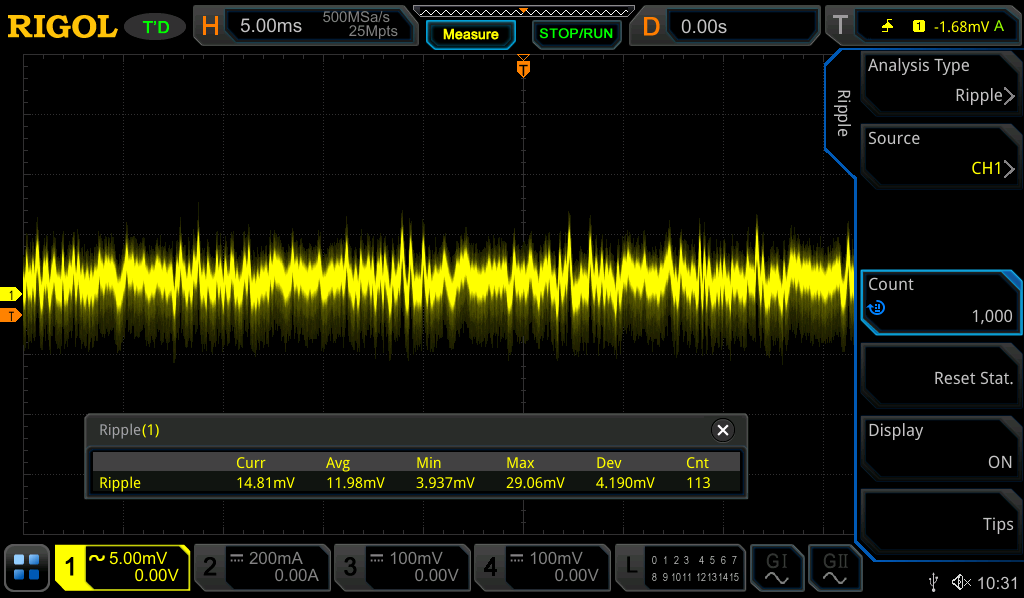Image resolution: width=1024 pixels, height=598 pixels.
Task: Click the 10:31 clock display
Action: tap(997, 582)
